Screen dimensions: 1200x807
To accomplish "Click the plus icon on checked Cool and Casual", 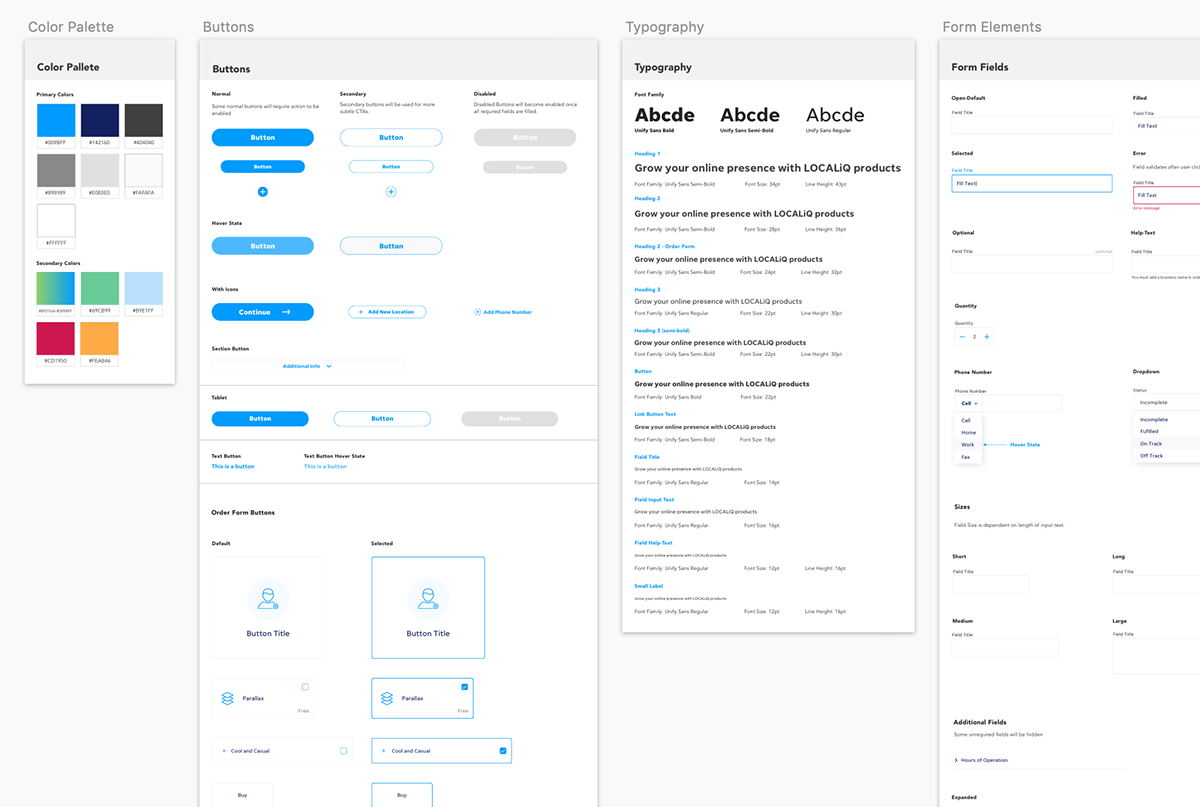I will point(384,751).
